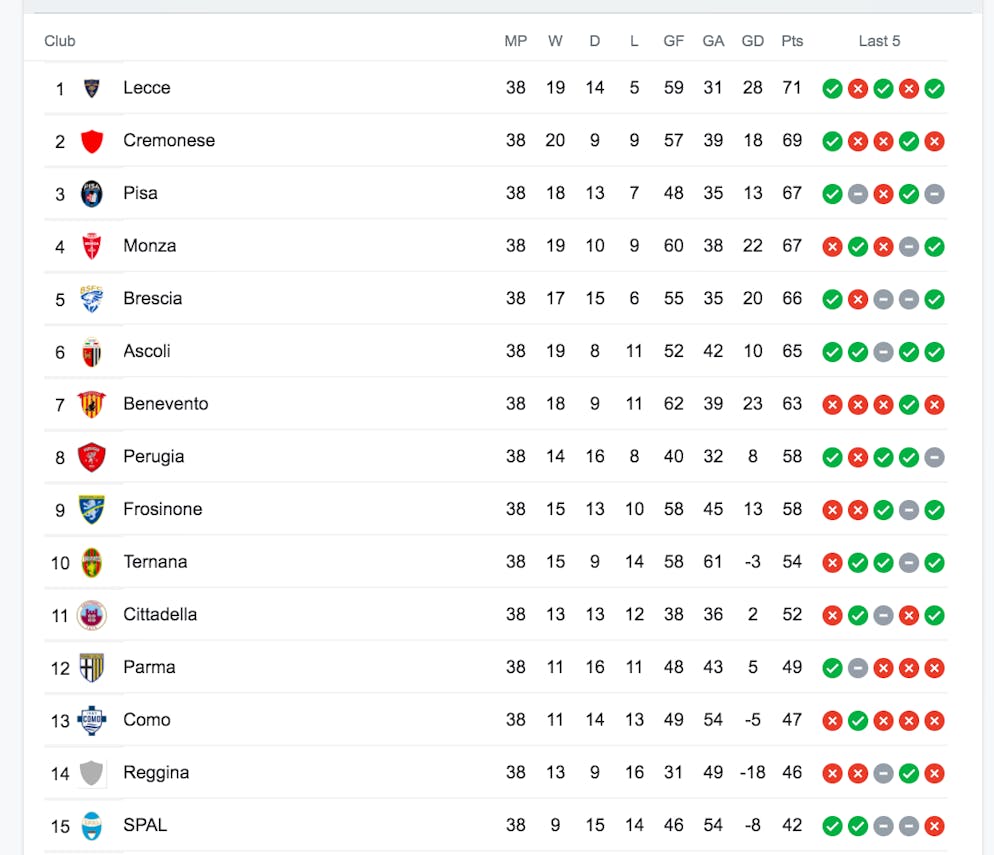The height and width of the screenshot is (855, 994).
Task: Click the Brescia club crest icon
Action: (92, 299)
